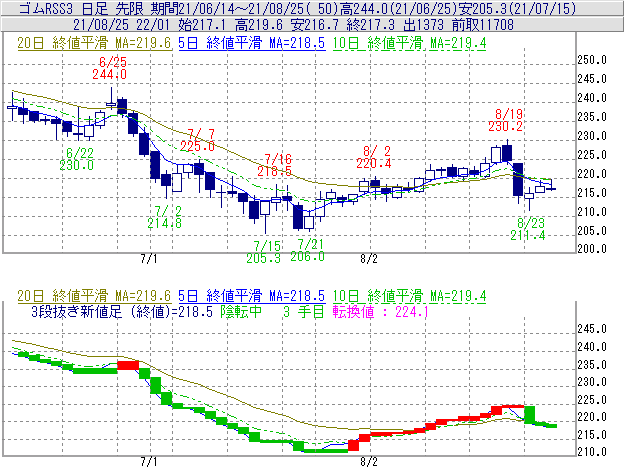624x475 pixels.
Task: Click the 21/08/25 22/01 date in header
Action: click(121, 25)
